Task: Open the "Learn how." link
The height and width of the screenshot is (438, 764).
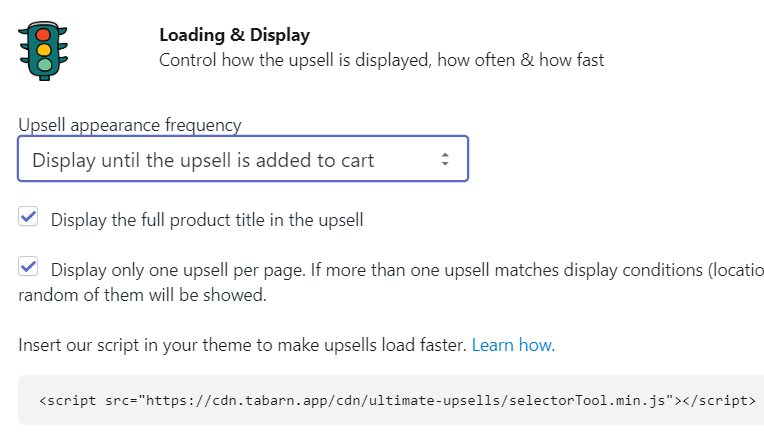Action: [513, 345]
